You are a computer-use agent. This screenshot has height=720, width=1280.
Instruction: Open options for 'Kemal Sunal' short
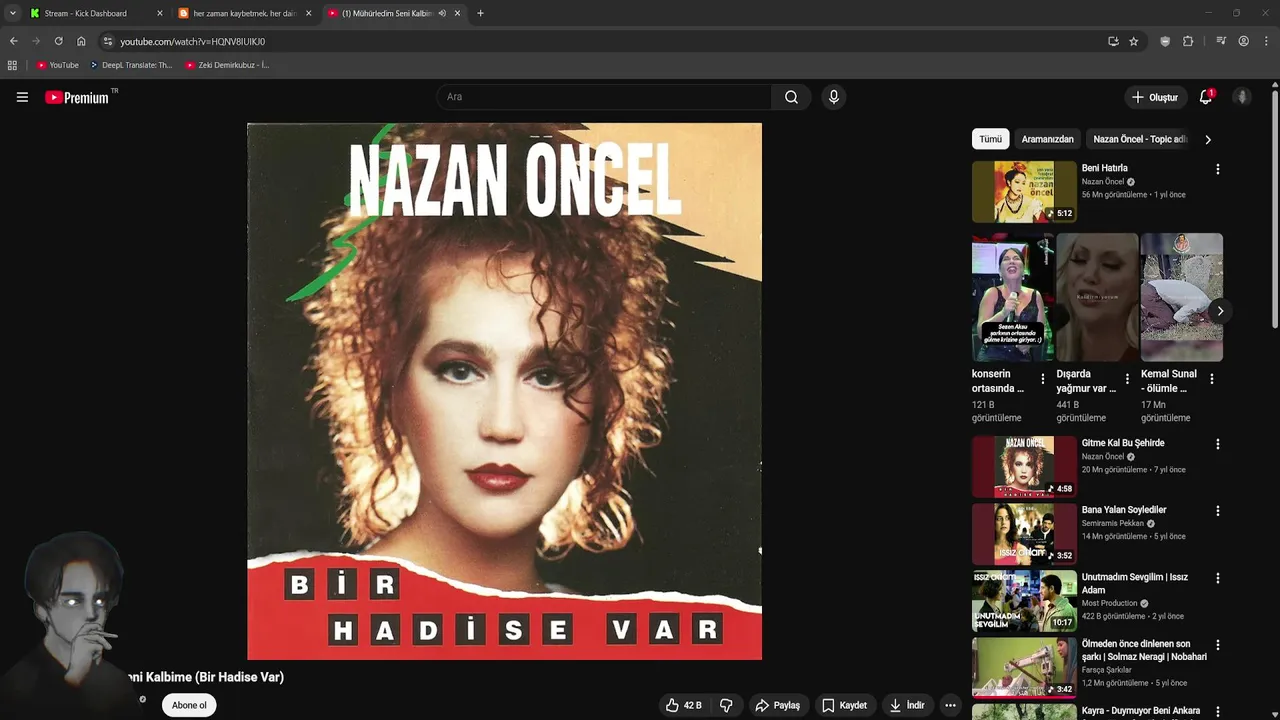(x=1212, y=379)
